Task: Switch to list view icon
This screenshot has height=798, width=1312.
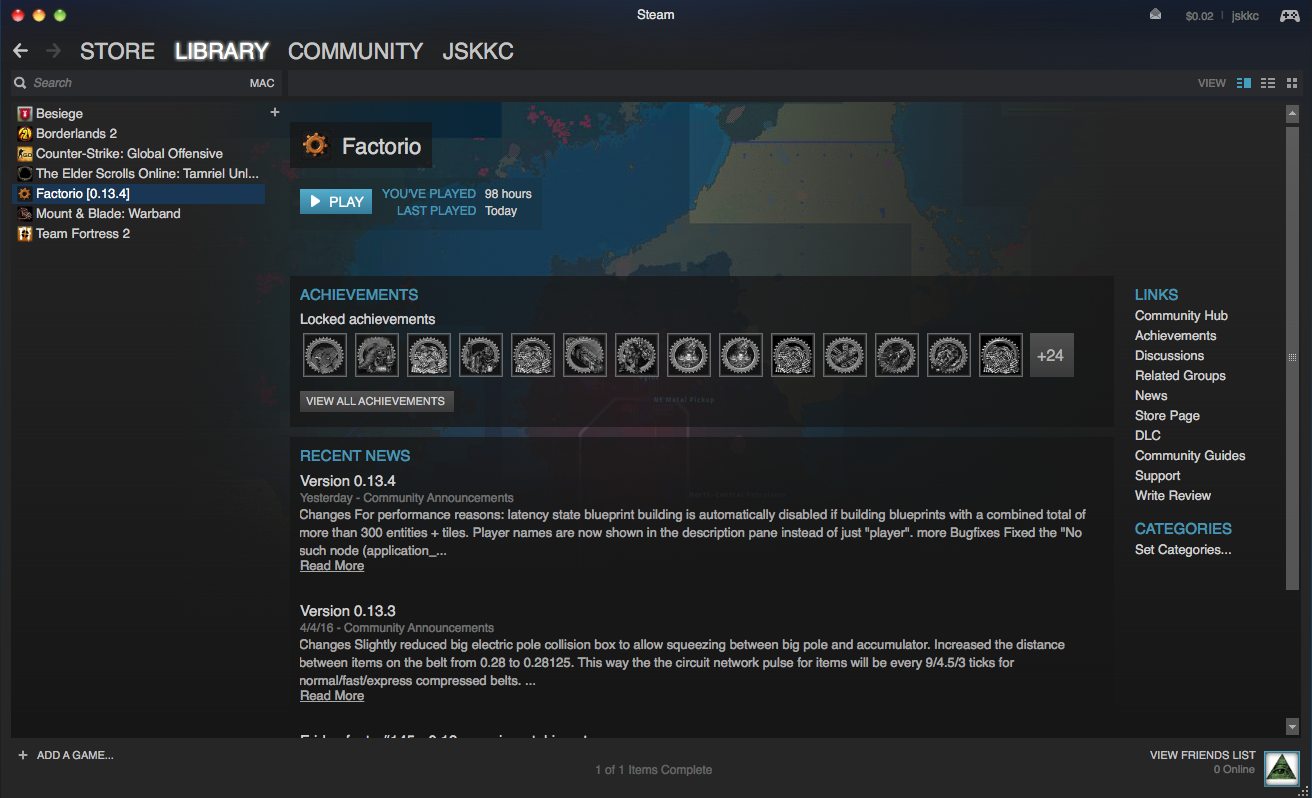Action: [x=1268, y=83]
